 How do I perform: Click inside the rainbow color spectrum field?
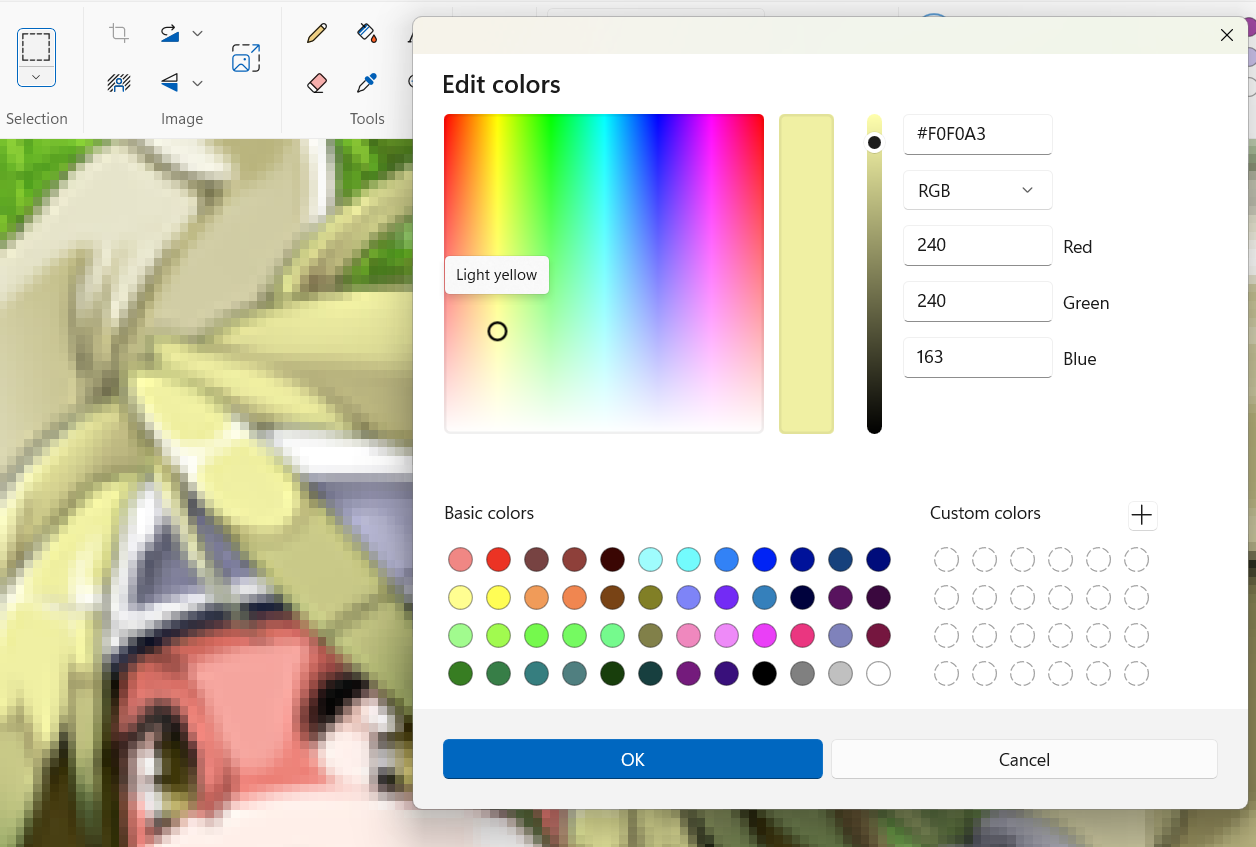click(604, 273)
